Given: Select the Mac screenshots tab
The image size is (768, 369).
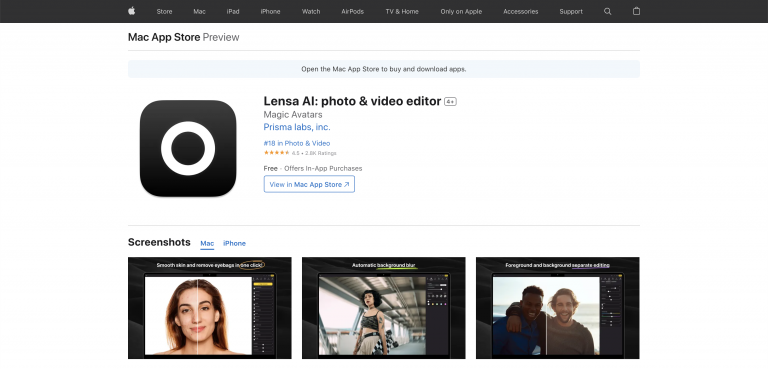Looking at the screenshot, I should [207, 244].
